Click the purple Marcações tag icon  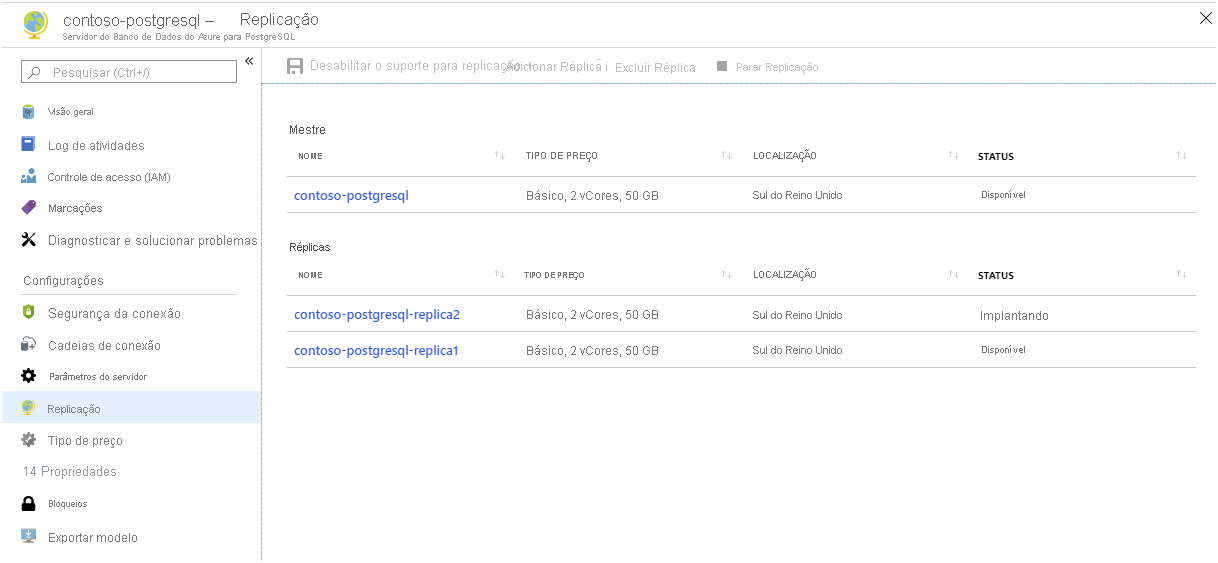tap(29, 208)
